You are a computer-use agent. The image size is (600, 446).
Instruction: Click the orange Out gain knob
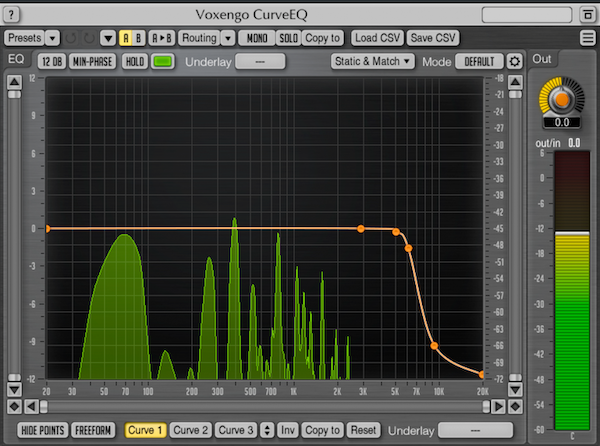[561, 99]
